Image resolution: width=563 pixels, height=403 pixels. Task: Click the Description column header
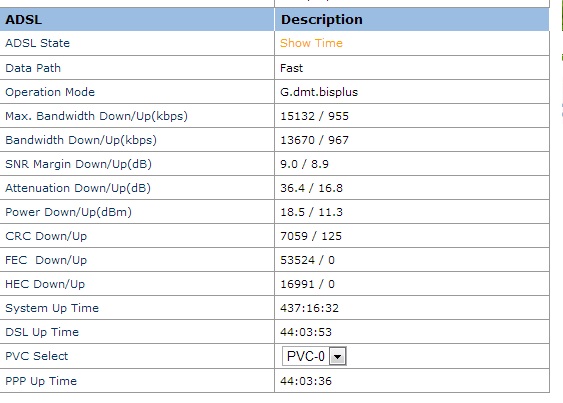click(322, 19)
